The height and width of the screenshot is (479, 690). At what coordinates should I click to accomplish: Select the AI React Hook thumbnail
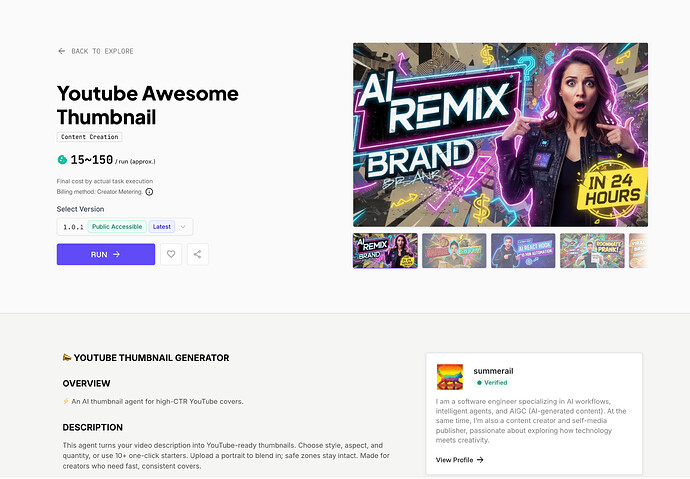click(523, 251)
